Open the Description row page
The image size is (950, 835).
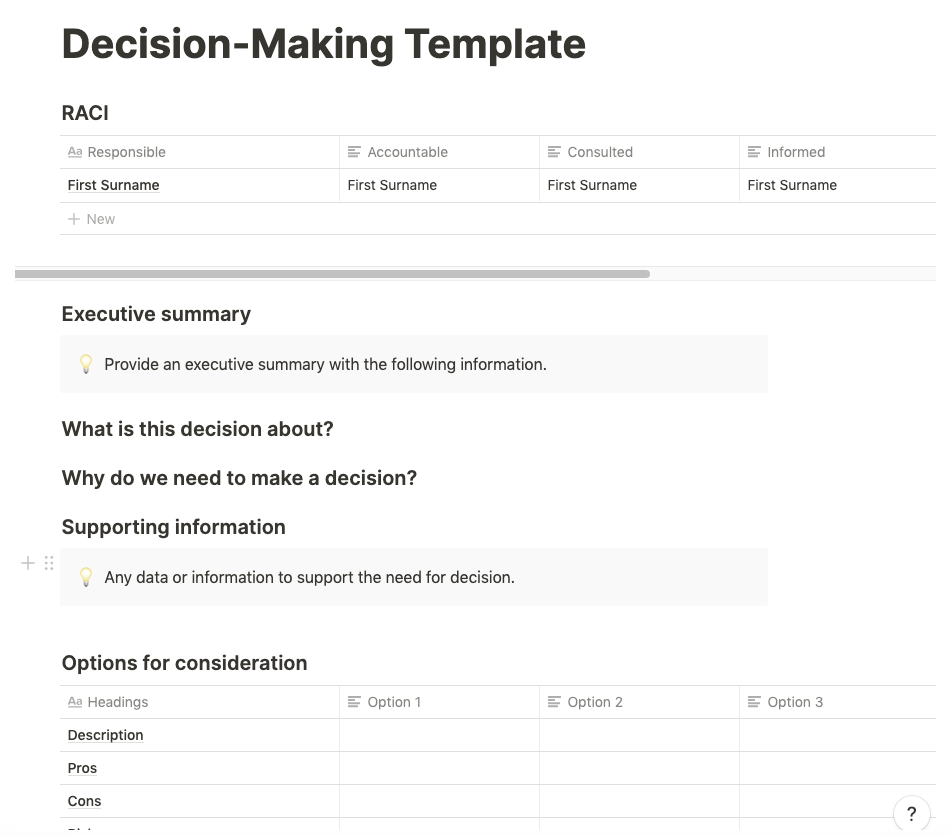(106, 735)
